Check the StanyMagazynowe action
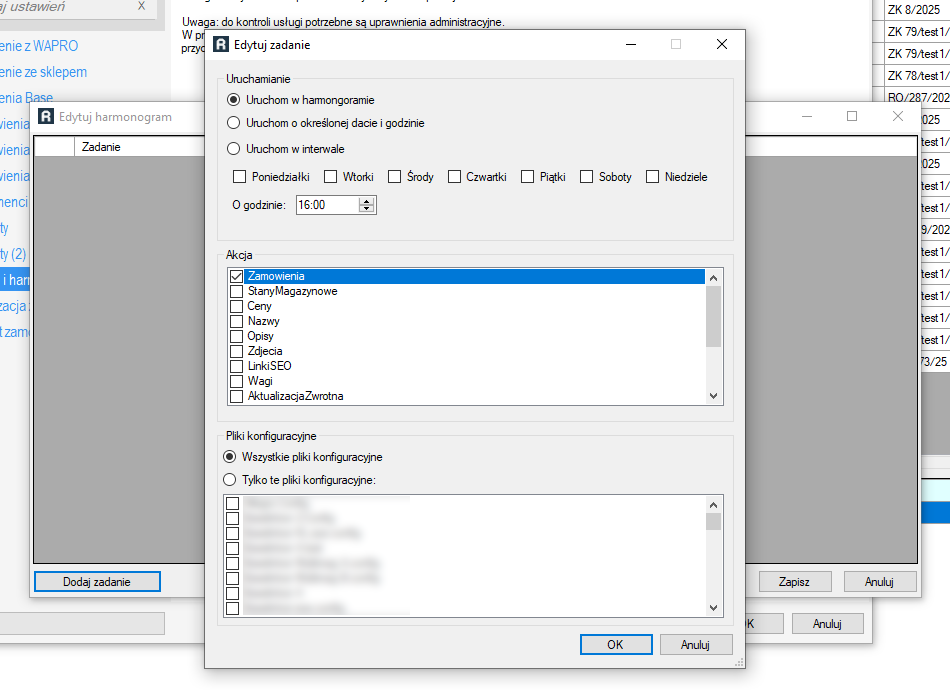Screen dimensions: 950x690 tap(237, 291)
